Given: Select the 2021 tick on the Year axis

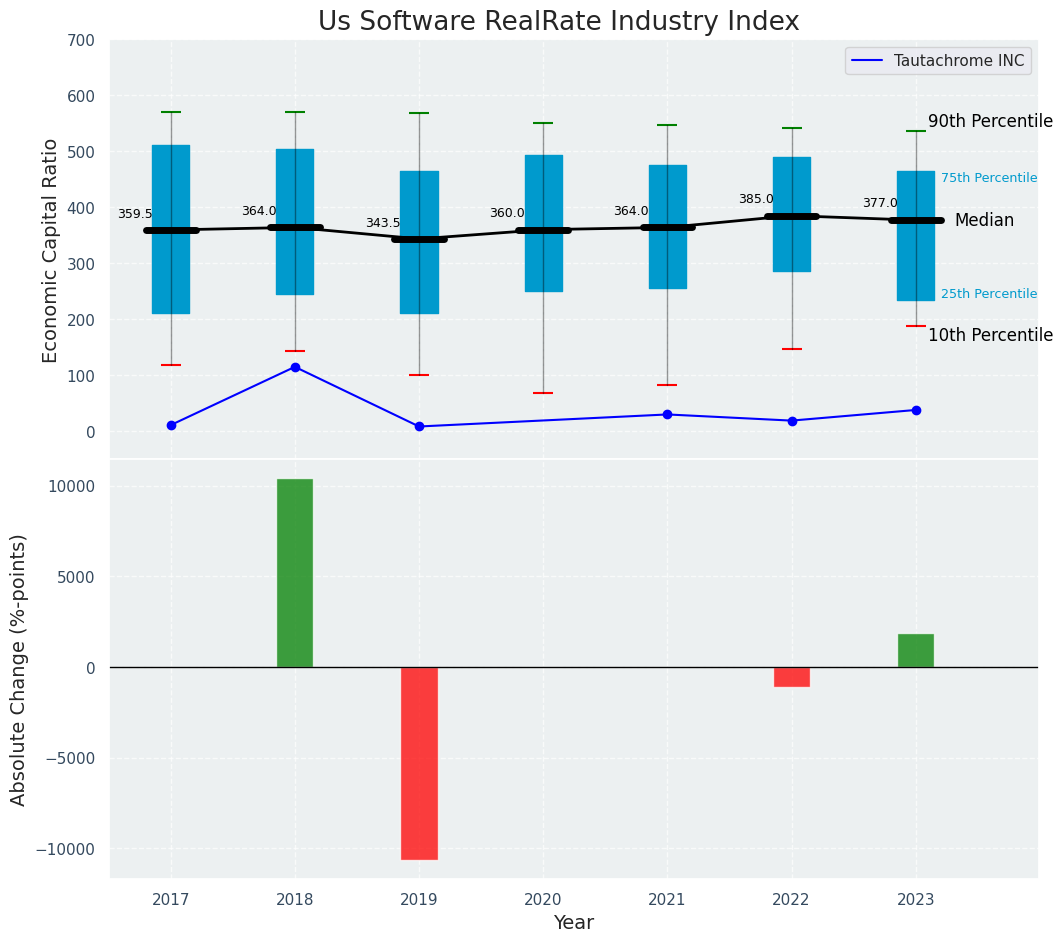Looking at the screenshot, I should pyautogui.click(x=667, y=900).
